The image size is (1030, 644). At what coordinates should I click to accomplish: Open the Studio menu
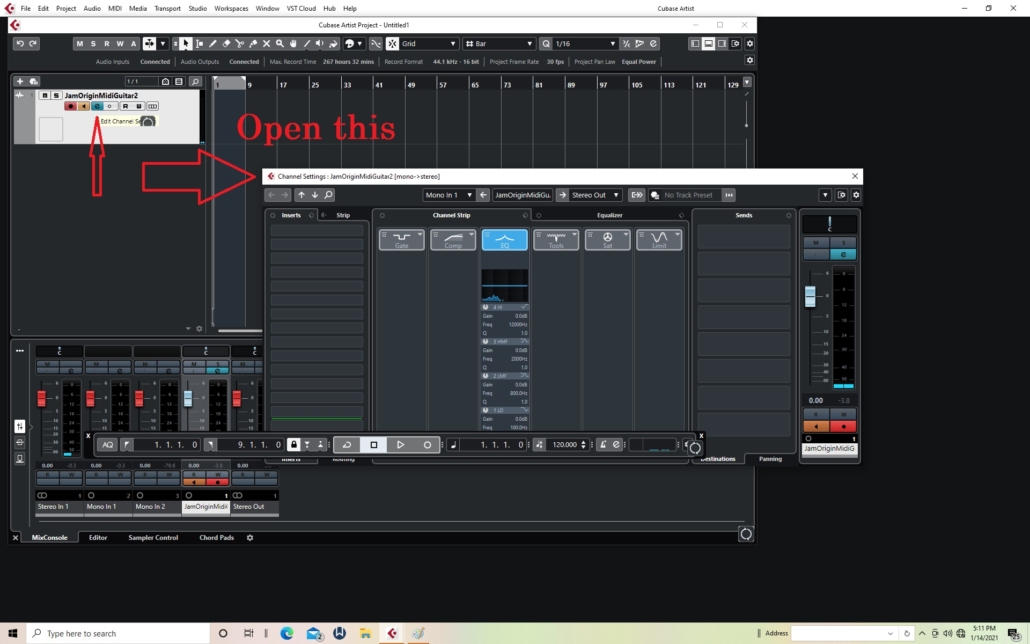(x=197, y=9)
